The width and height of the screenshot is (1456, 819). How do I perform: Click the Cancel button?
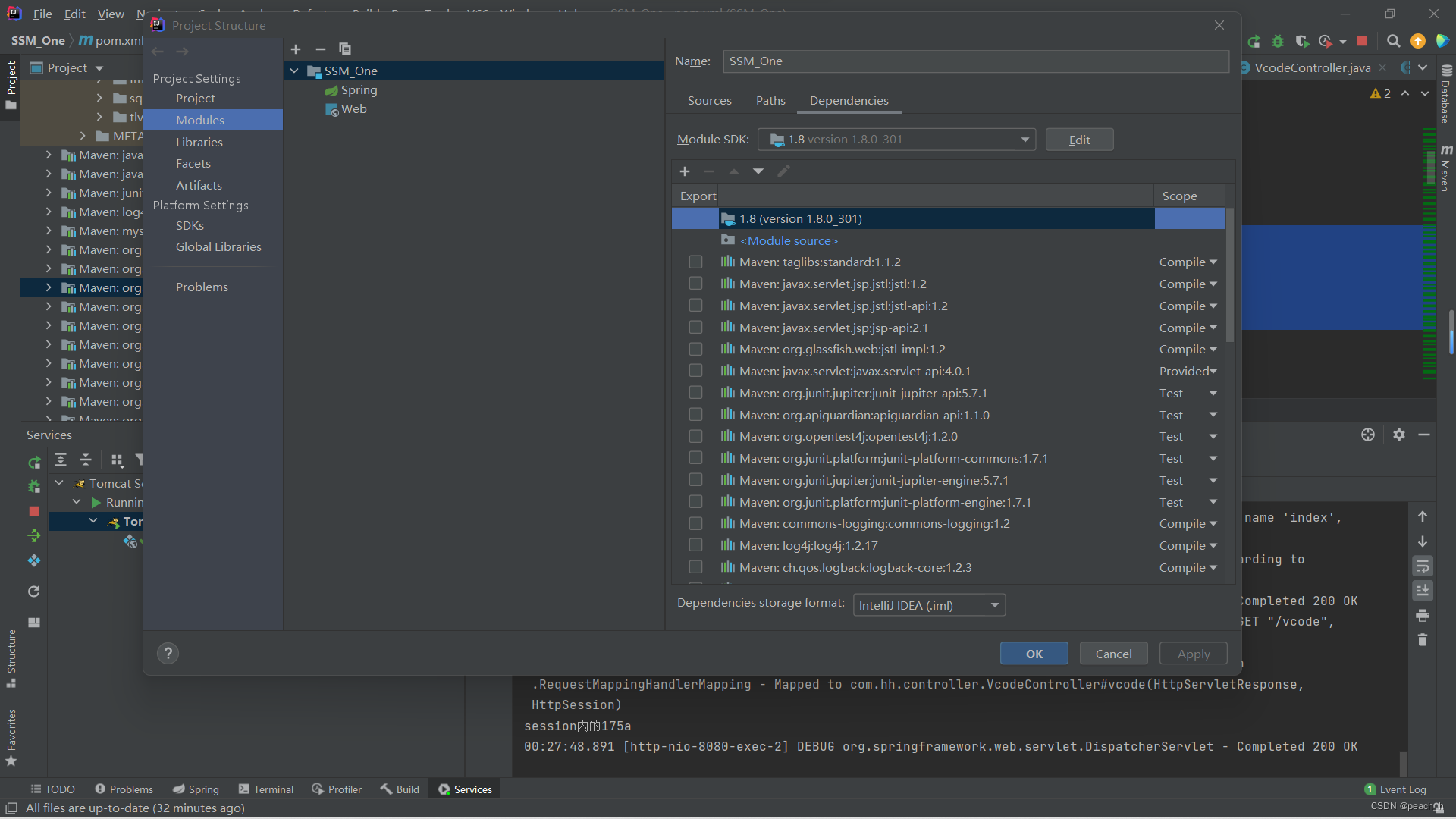[x=1113, y=654]
